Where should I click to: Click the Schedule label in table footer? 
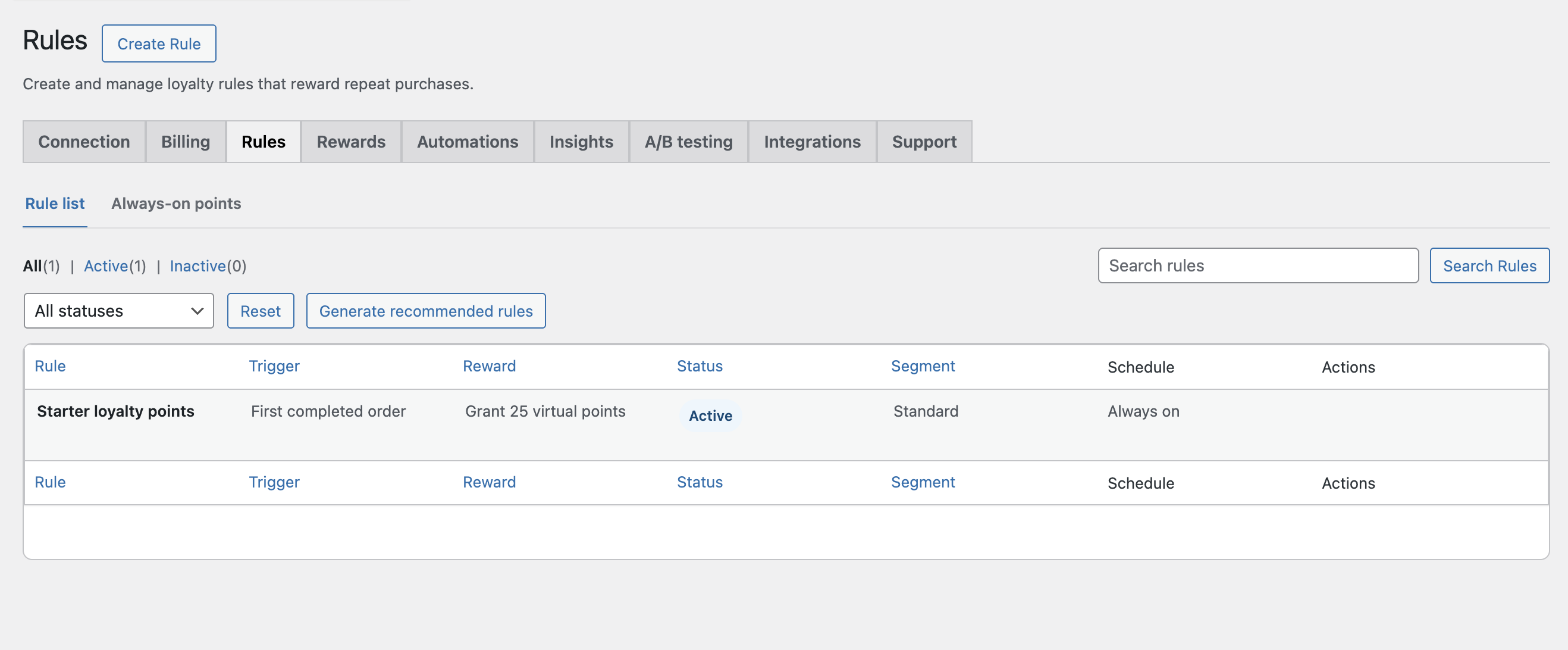point(1141,483)
